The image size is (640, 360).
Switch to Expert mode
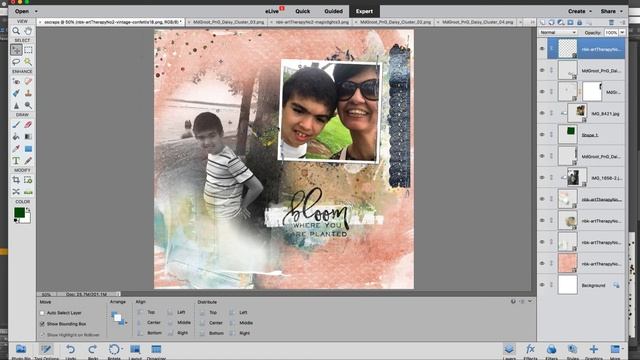[364, 11]
